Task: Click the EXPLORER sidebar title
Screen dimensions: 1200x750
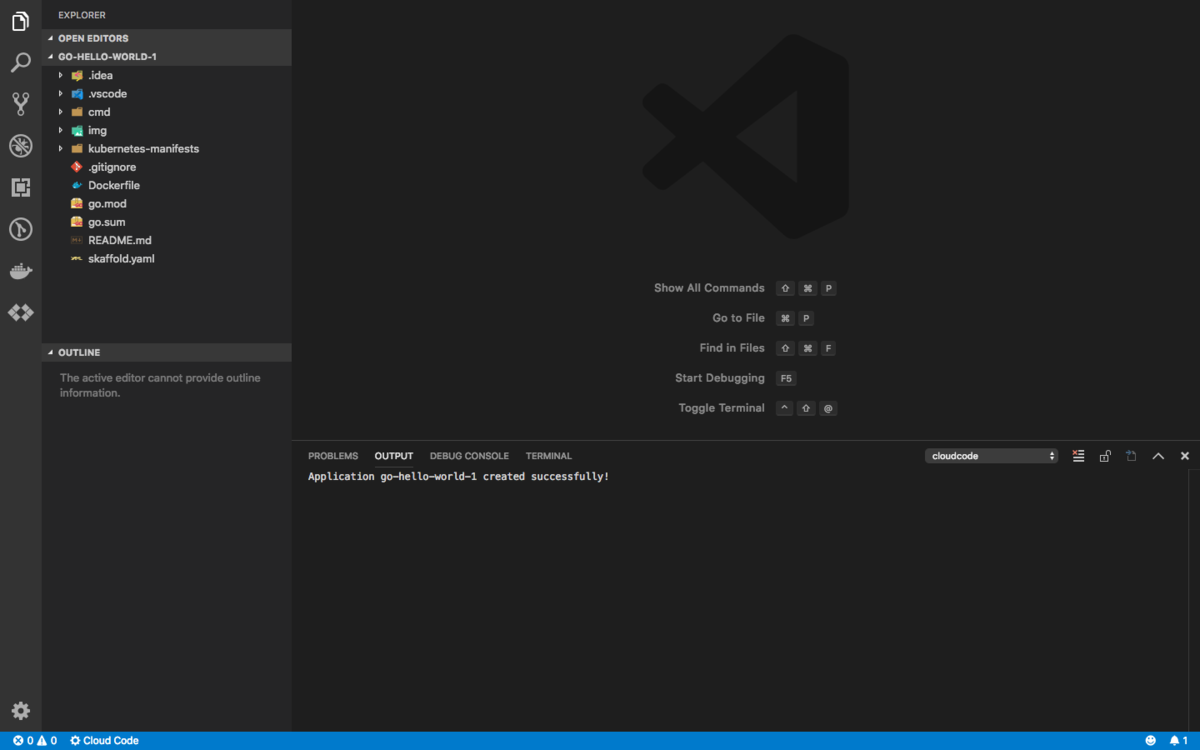Action: tap(82, 15)
